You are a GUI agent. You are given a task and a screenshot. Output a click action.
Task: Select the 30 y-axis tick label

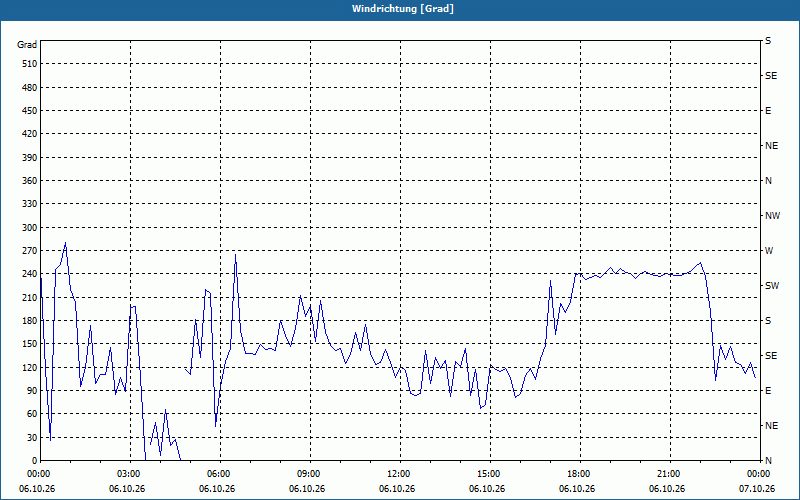click(32, 437)
